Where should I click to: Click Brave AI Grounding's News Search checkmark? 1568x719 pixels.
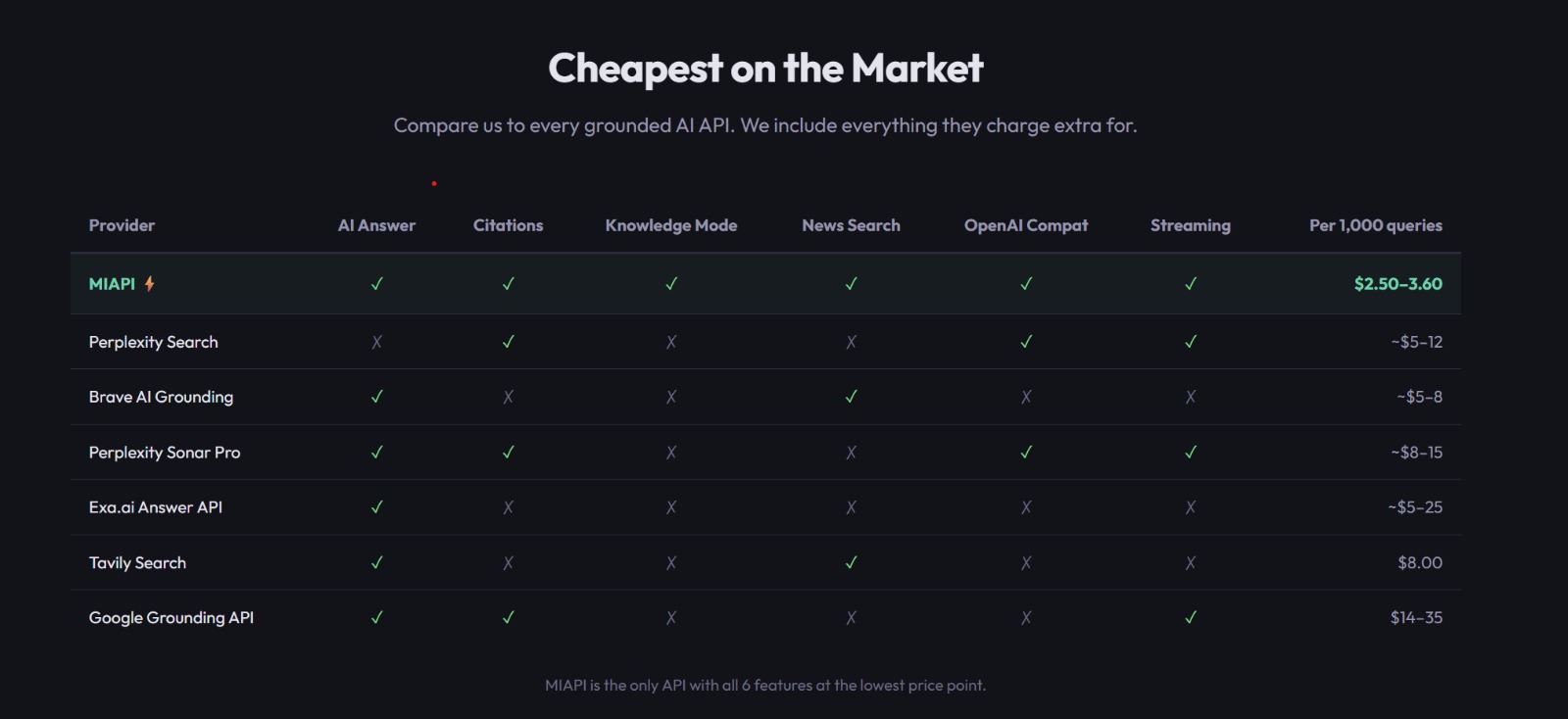(851, 397)
